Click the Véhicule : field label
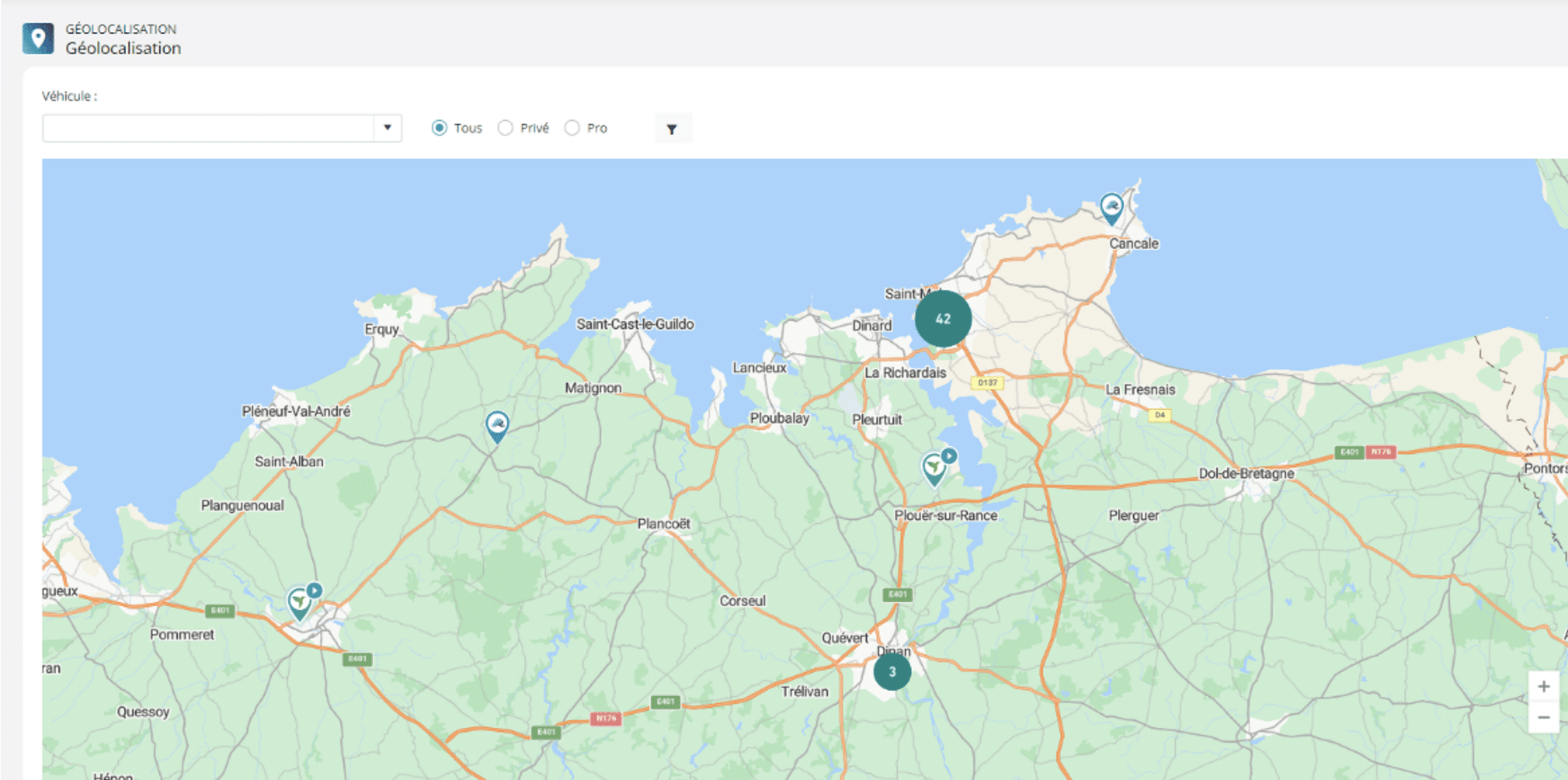 pos(69,96)
